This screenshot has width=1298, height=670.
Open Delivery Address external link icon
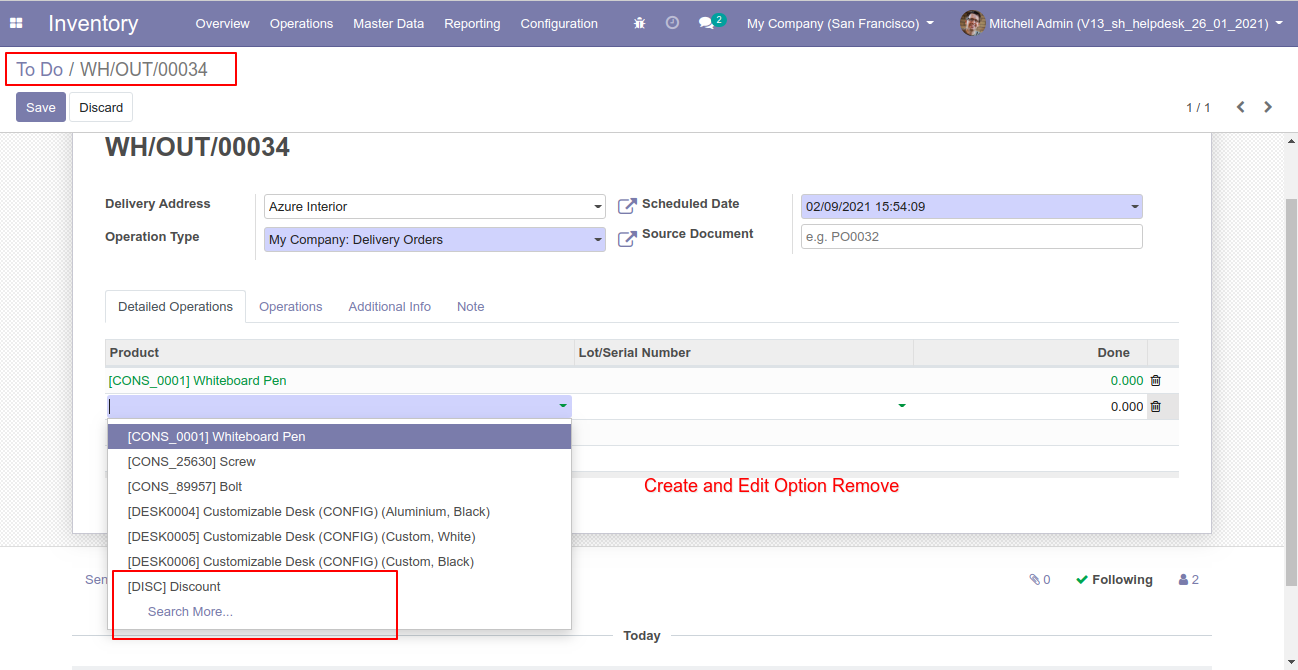tap(627, 206)
